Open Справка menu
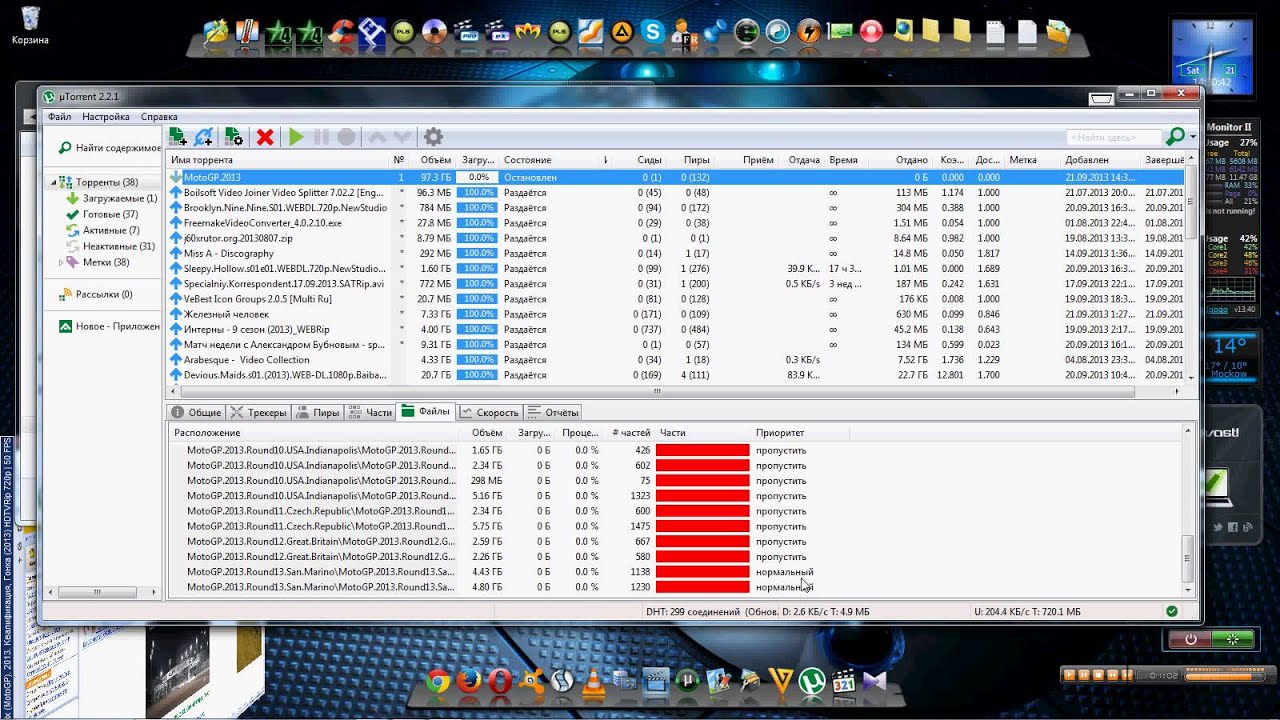 pyautogui.click(x=159, y=117)
